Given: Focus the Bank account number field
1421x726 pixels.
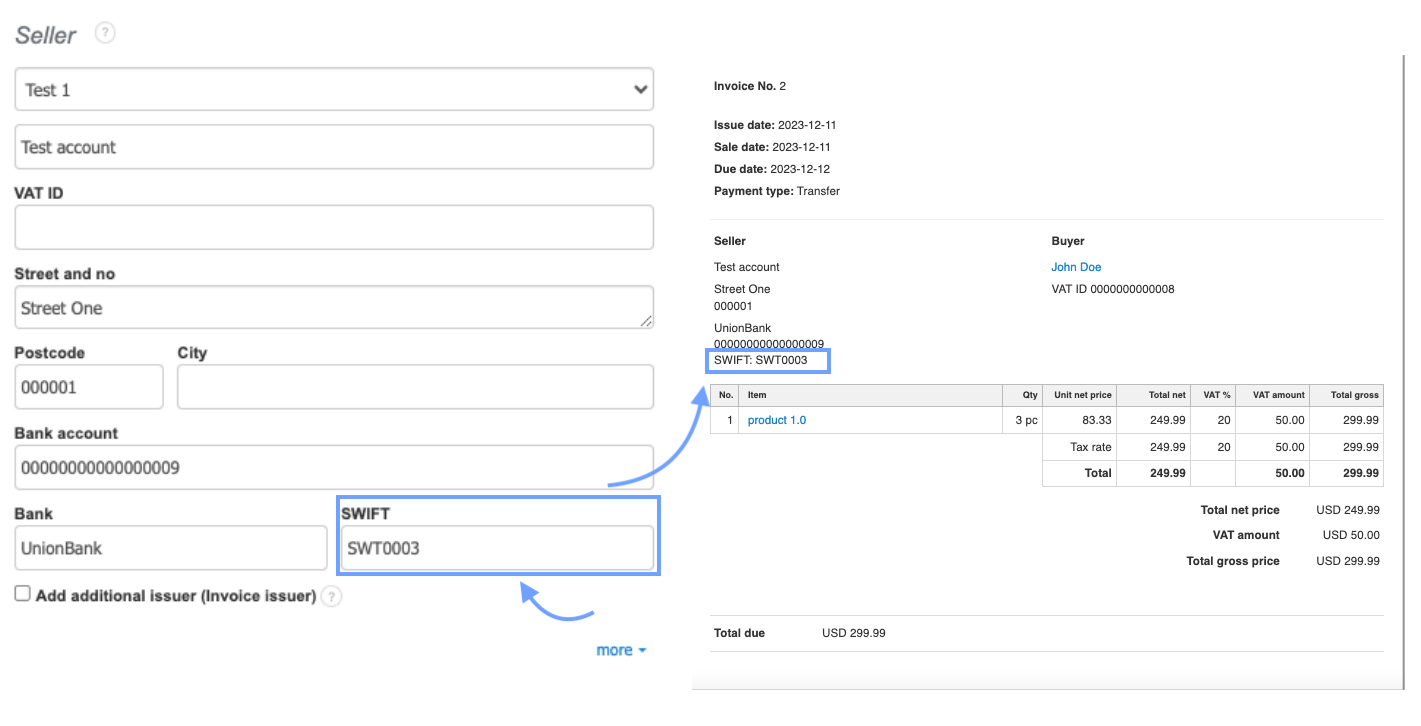Looking at the screenshot, I should coord(334,467).
